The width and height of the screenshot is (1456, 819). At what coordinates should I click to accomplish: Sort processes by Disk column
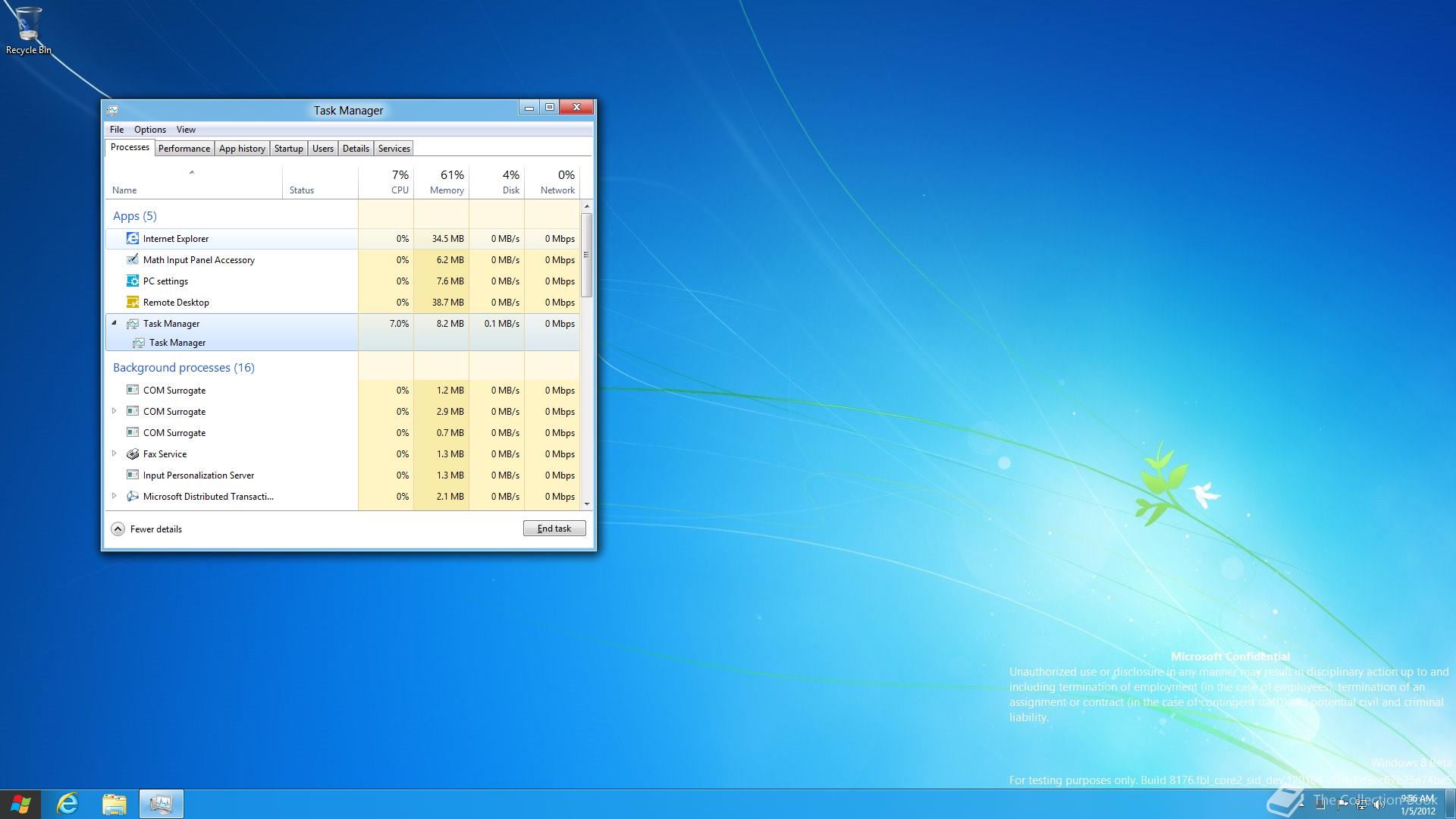coord(497,183)
